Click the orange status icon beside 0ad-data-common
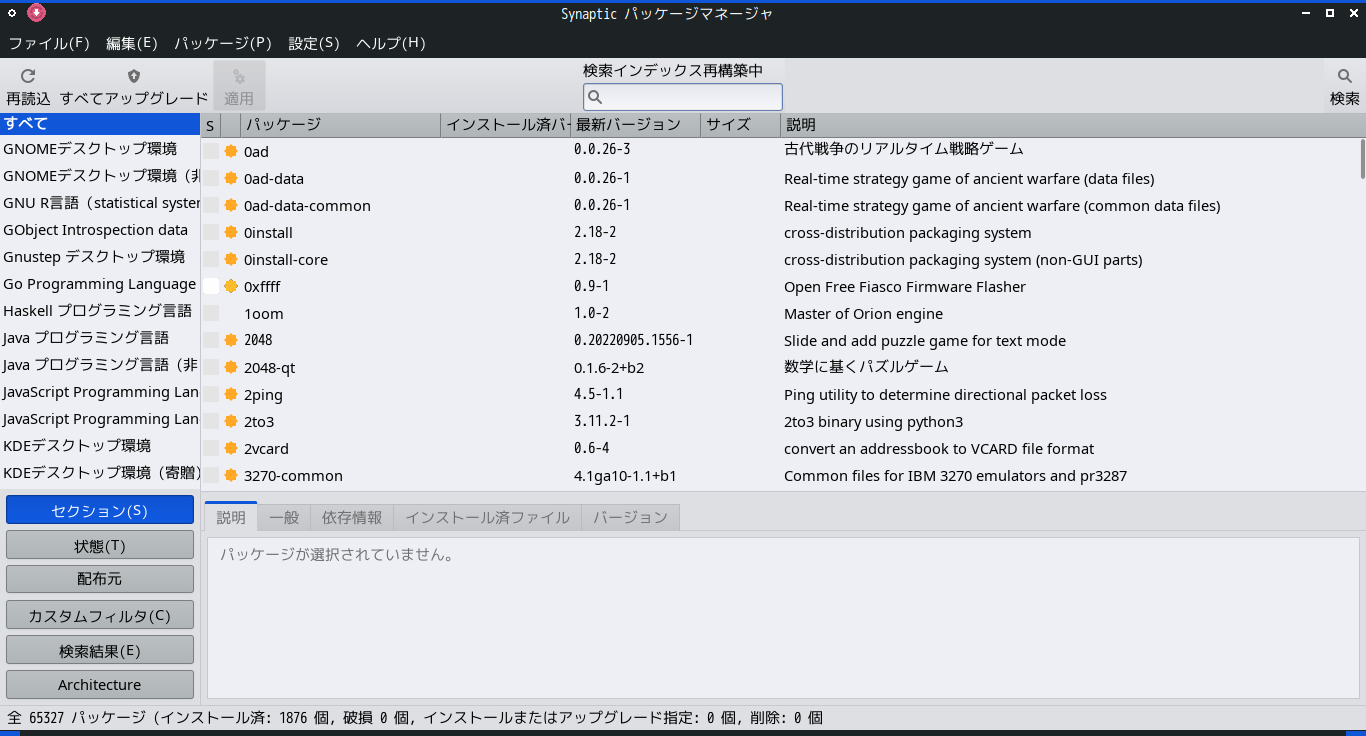The image size is (1366, 736). point(231,205)
